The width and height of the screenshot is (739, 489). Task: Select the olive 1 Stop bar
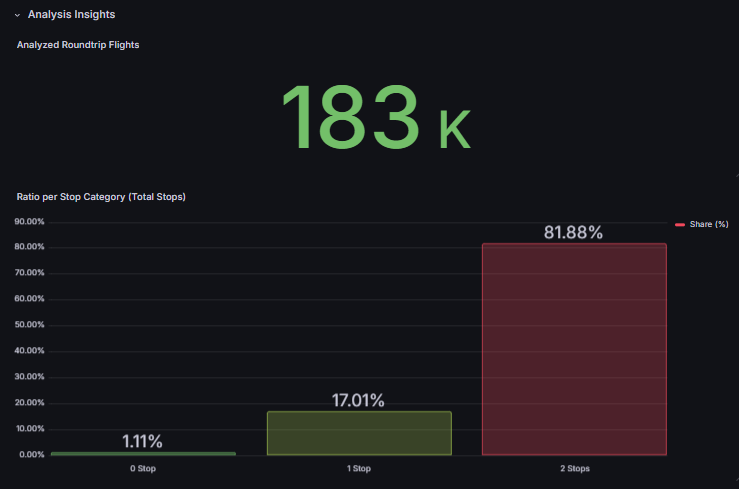(359, 433)
